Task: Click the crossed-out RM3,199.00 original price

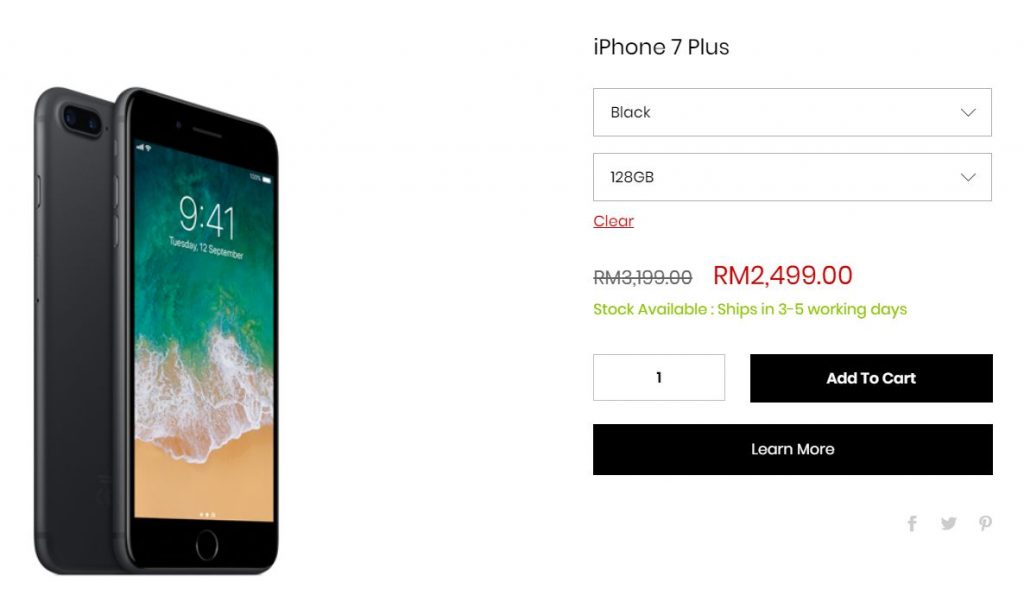Action: coord(643,277)
